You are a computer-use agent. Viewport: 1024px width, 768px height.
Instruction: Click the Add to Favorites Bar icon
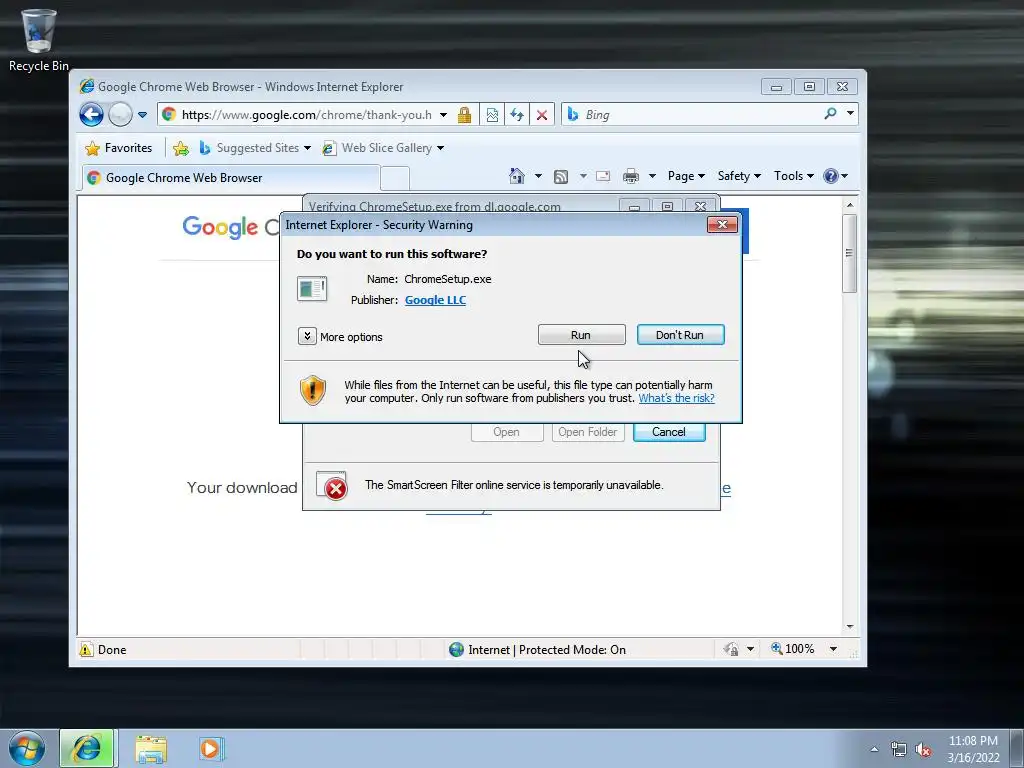pyautogui.click(x=181, y=148)
